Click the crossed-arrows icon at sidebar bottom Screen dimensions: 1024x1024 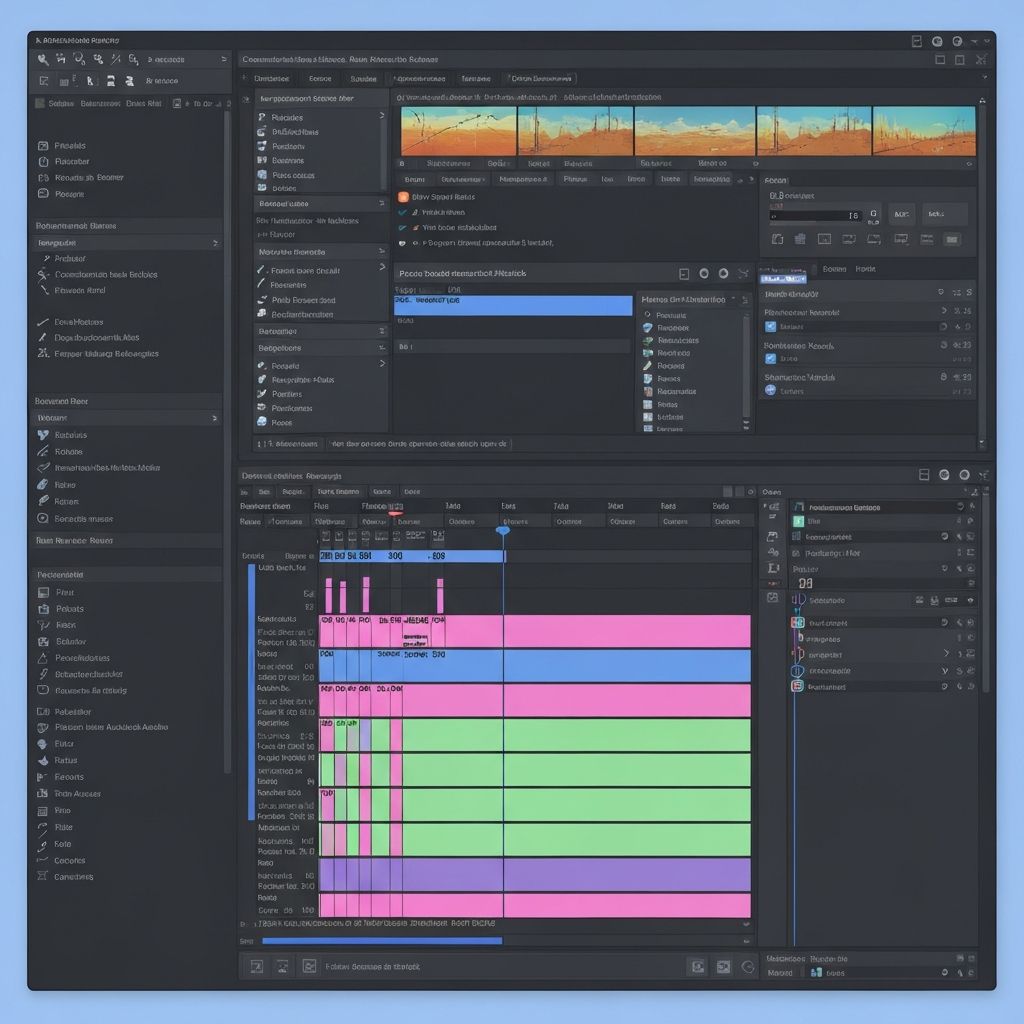[x=43, y=876]
